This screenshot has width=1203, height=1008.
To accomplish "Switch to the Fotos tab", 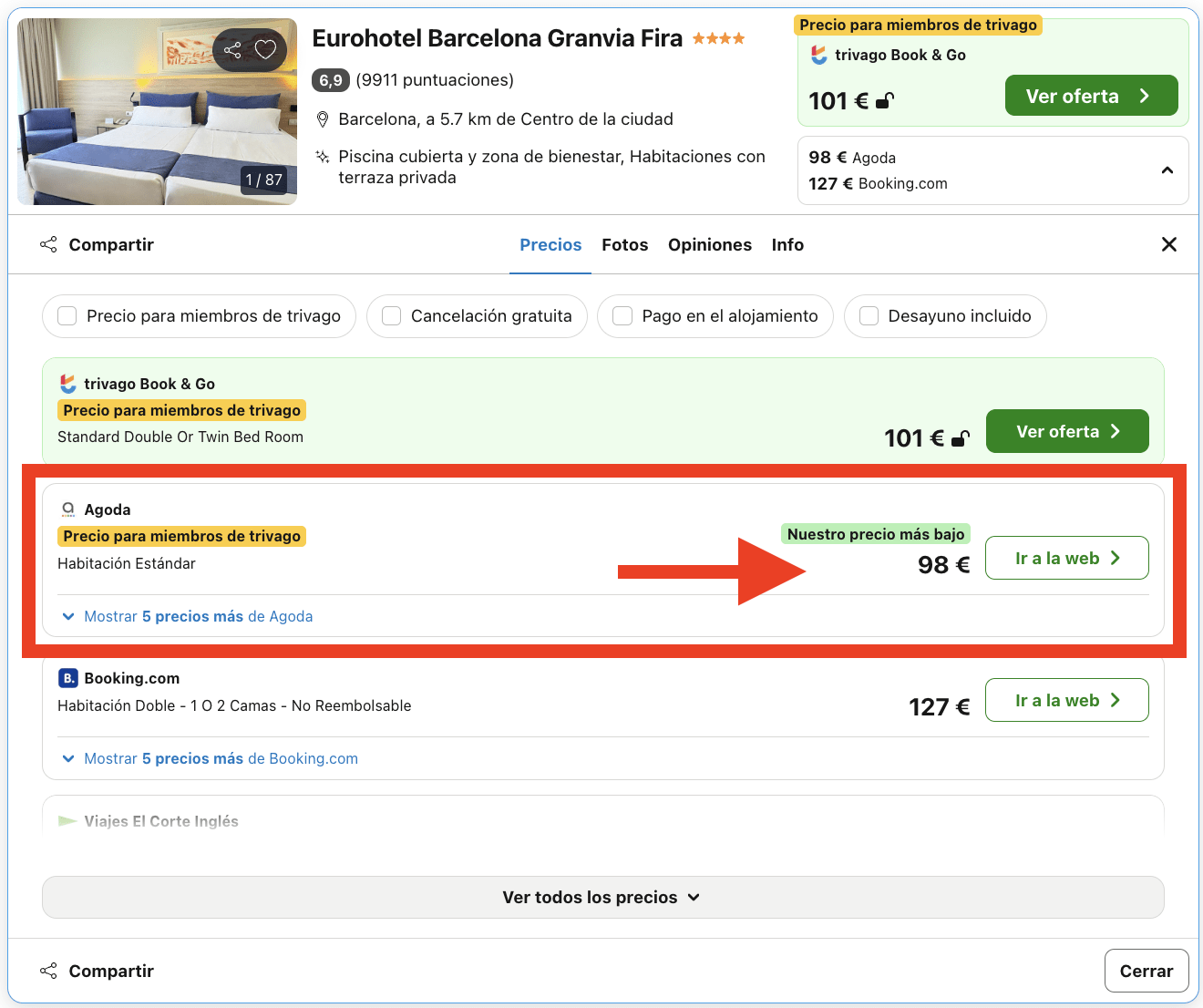I will tap(624, 244).
